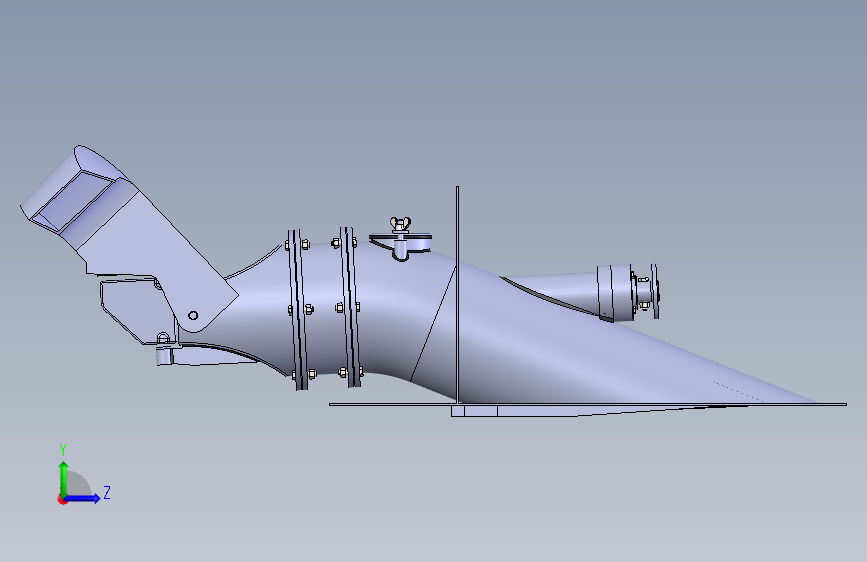Viewport: 867px width, 562px height.
Task: Select the pivot pin hole on the nozzle bracket
Action: (x=193, y=315)
